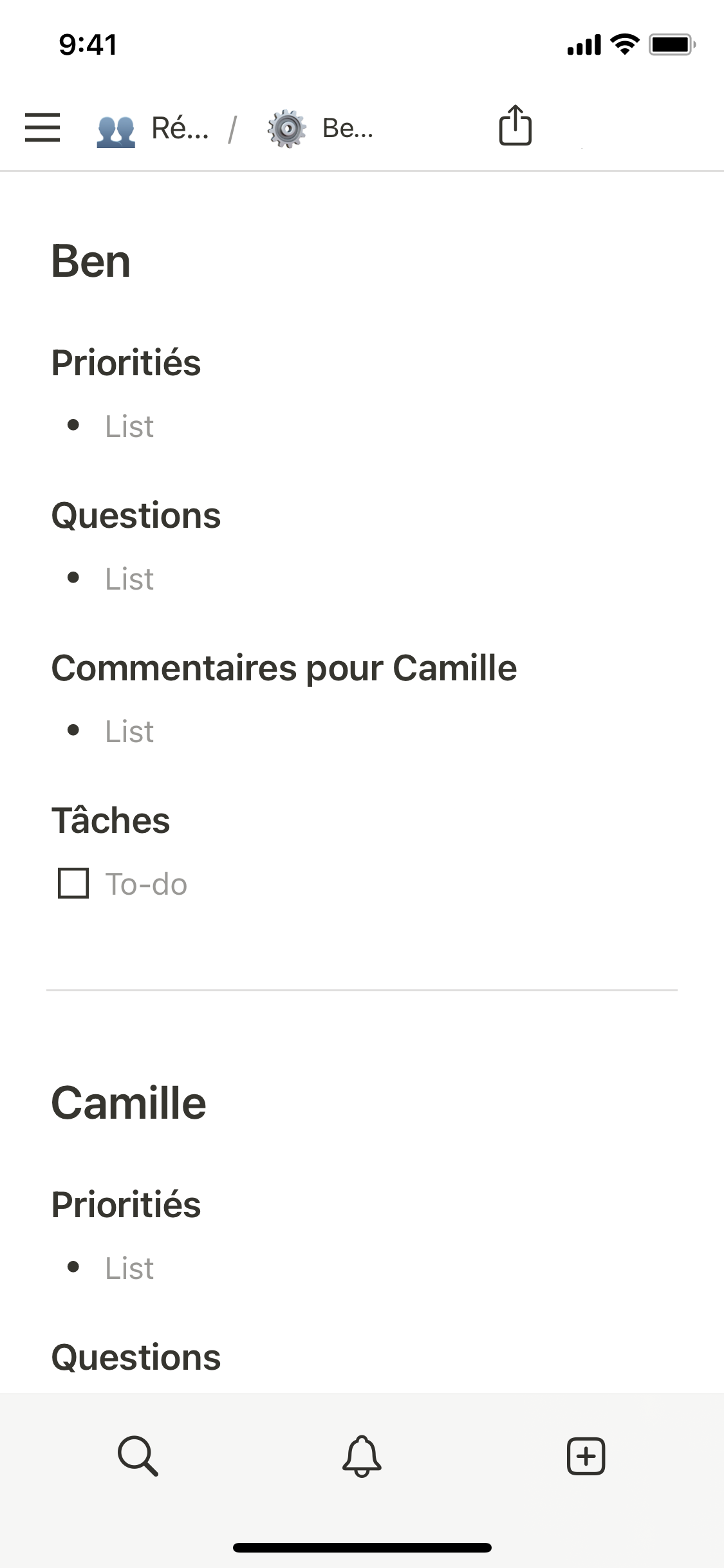Tap the Ben heading

91,262
